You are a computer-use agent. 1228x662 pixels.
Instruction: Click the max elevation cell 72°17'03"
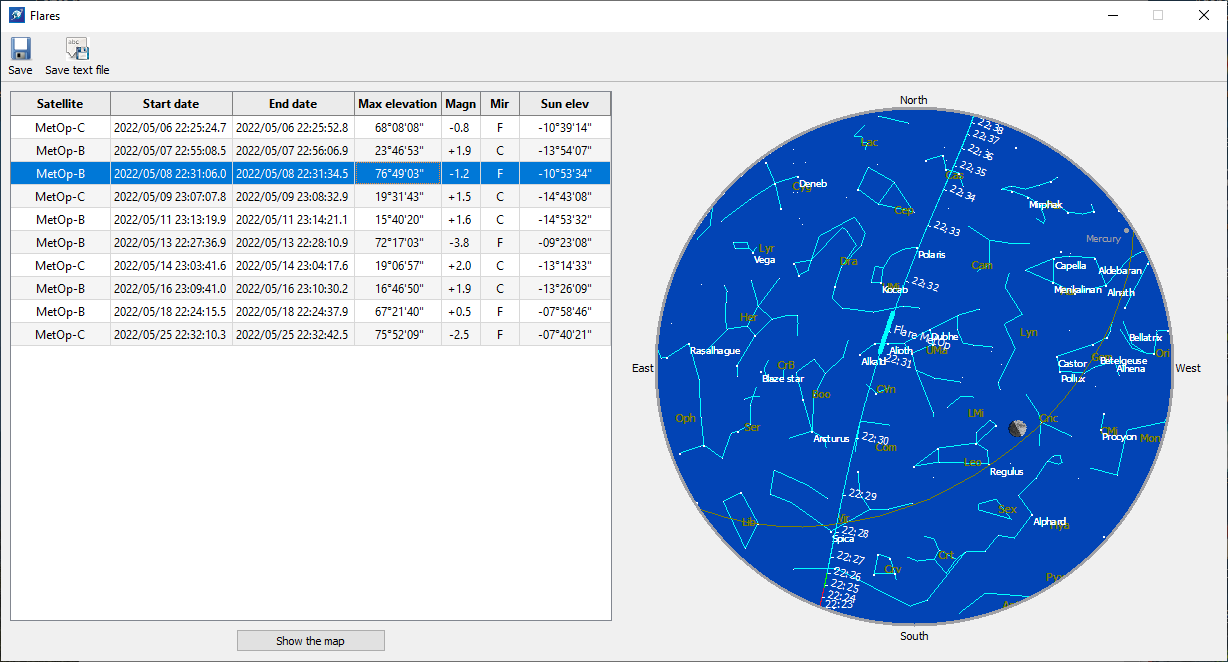click(398, 243)
